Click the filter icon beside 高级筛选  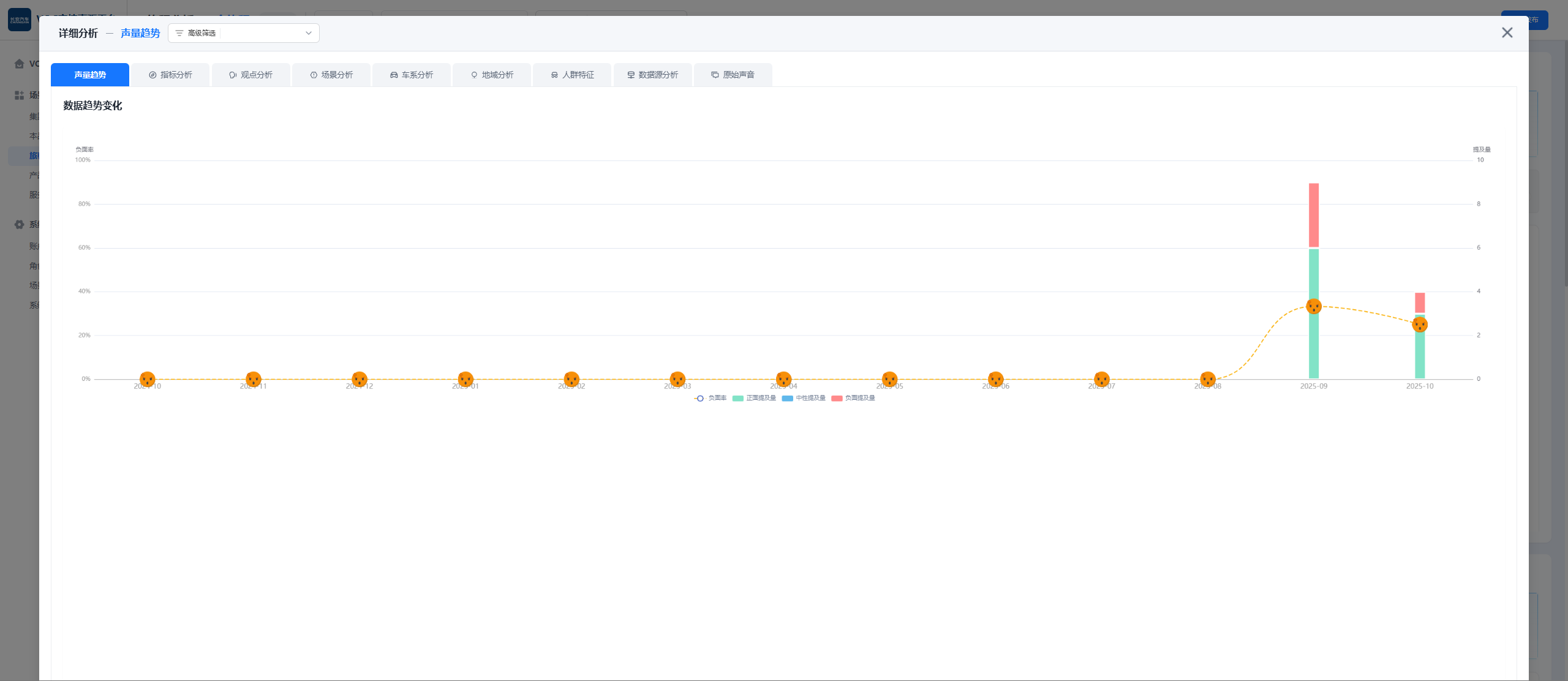click(x=179, y=33)
